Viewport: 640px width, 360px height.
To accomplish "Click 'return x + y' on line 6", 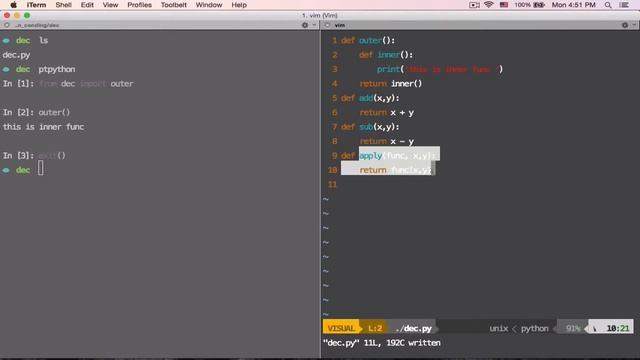I will [387, 112].
